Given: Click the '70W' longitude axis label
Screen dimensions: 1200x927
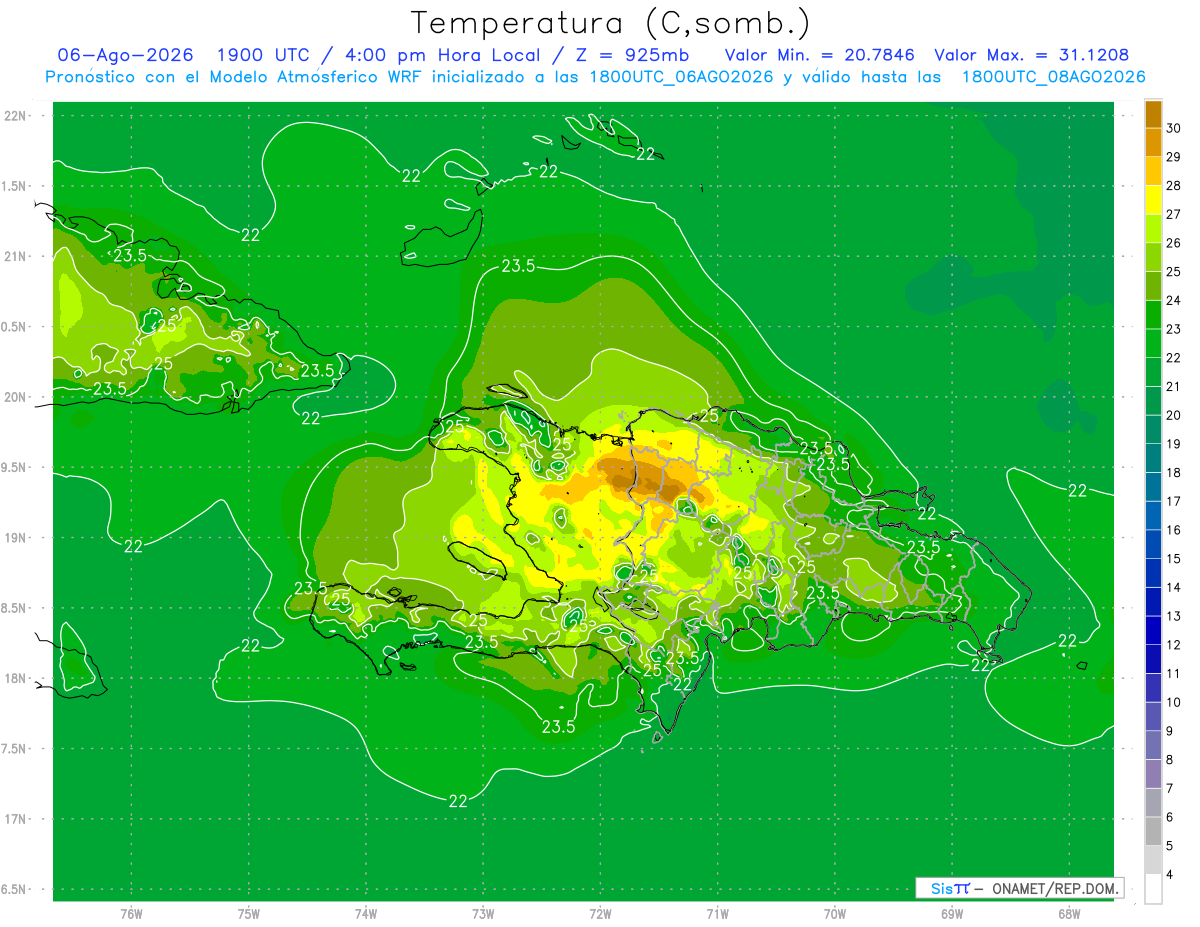Looking at the screenshot, I should pyautogui.click(x=834, y=914).
